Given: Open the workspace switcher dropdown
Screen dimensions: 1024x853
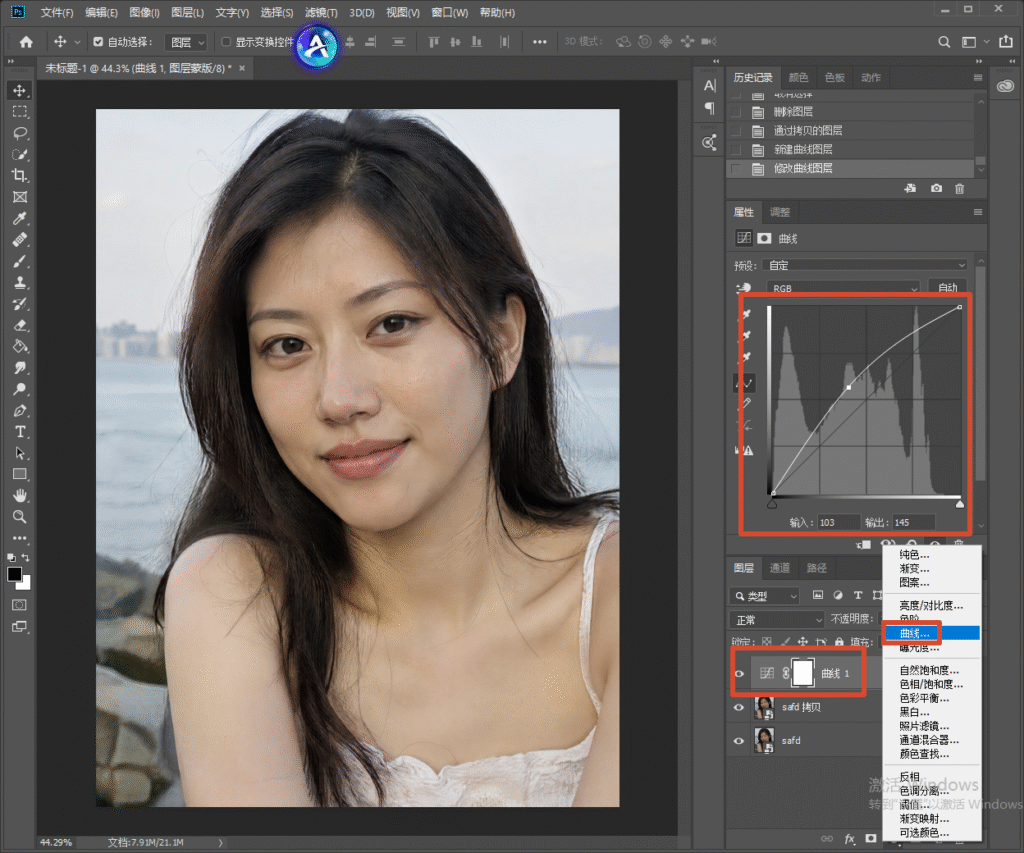Looking at the screenshot, I should (974, 42).
